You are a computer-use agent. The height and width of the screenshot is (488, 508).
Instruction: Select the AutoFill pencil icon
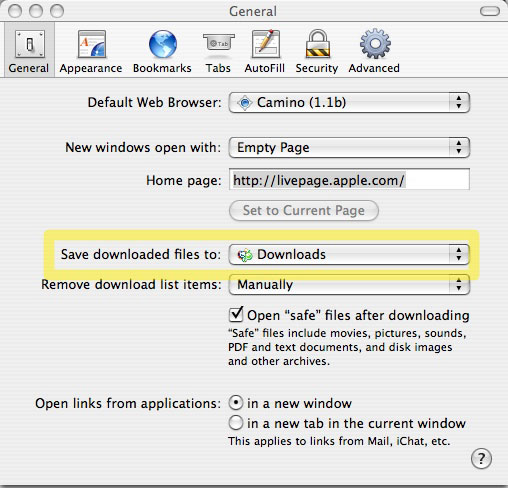[266, 43]
